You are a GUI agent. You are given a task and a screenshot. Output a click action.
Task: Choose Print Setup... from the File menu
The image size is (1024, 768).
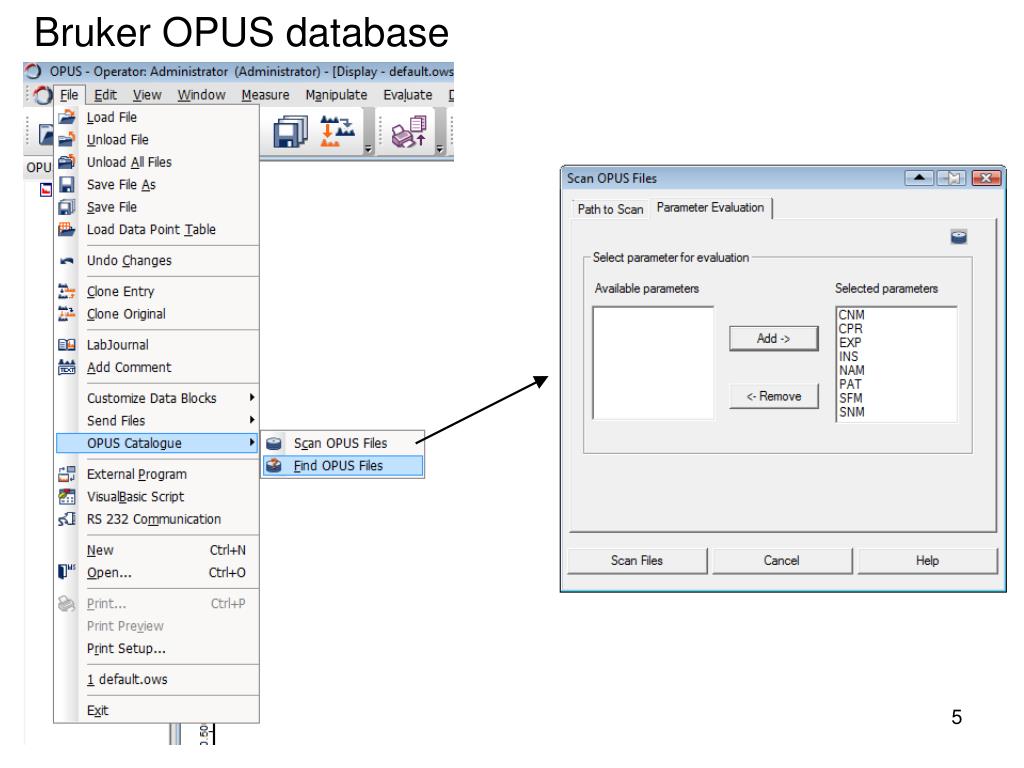click(x=157, y=648)
